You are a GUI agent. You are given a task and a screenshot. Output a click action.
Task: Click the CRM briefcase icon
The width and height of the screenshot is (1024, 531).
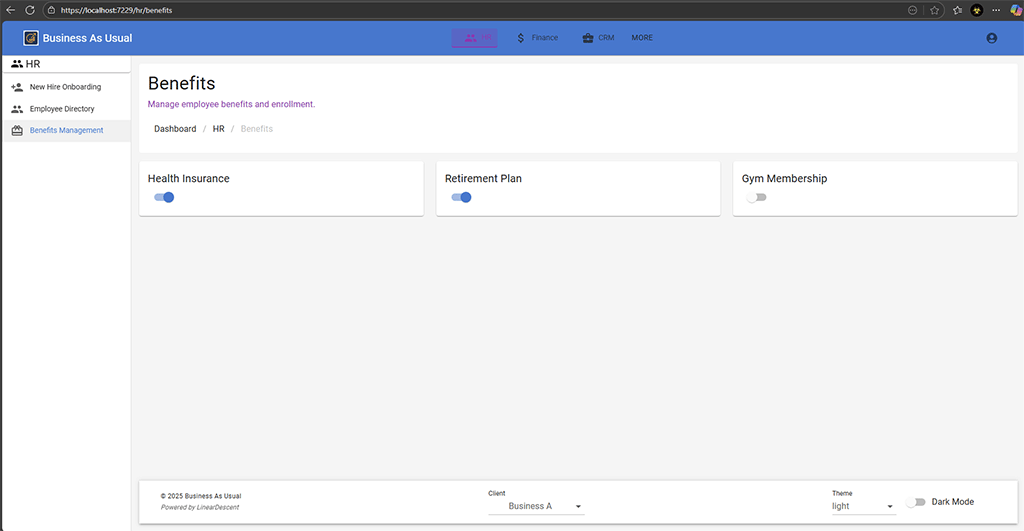587,38
